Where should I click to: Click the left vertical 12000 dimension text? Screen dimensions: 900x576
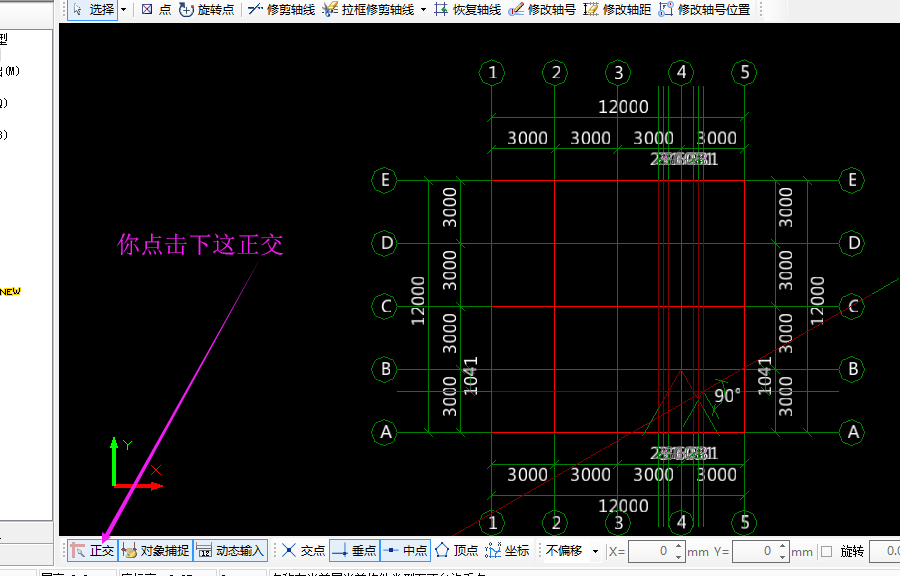click(x=418, y=301)
